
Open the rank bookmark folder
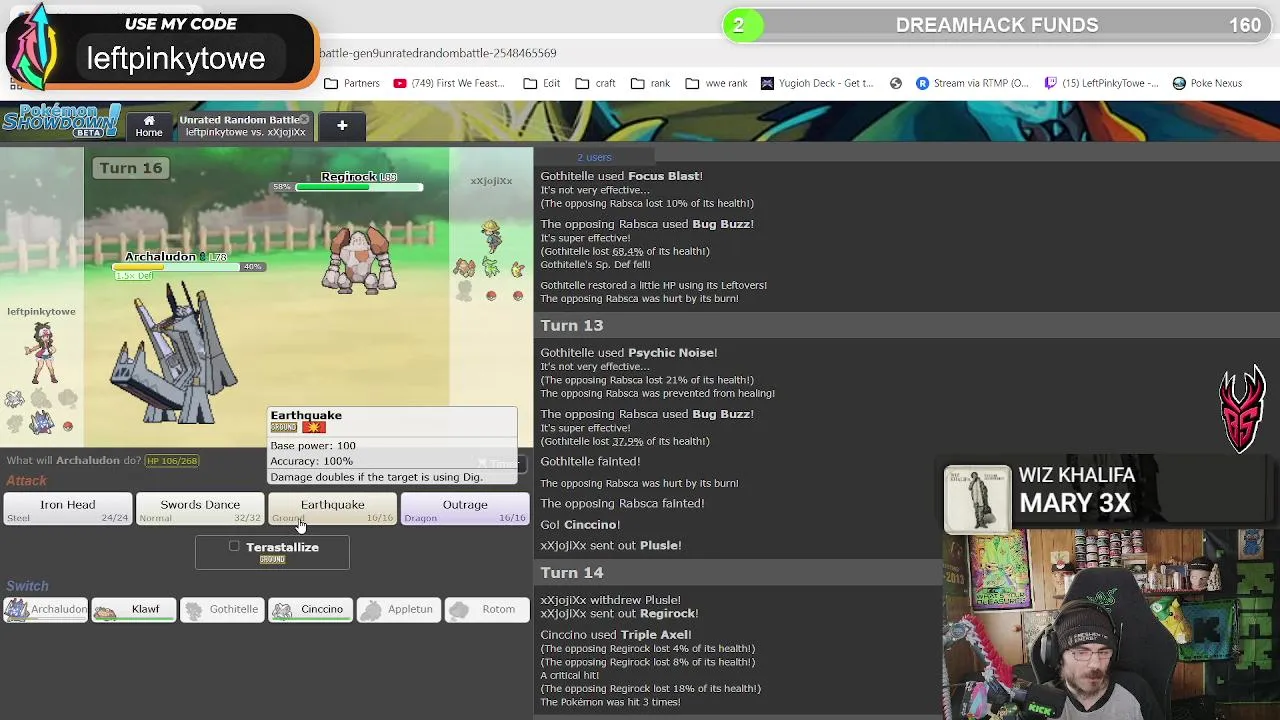[x=650, y=83]
